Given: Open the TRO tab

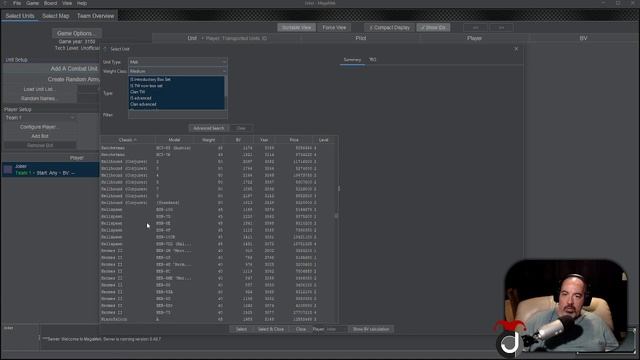Looking at the screenshot, I should pos(373,60).
